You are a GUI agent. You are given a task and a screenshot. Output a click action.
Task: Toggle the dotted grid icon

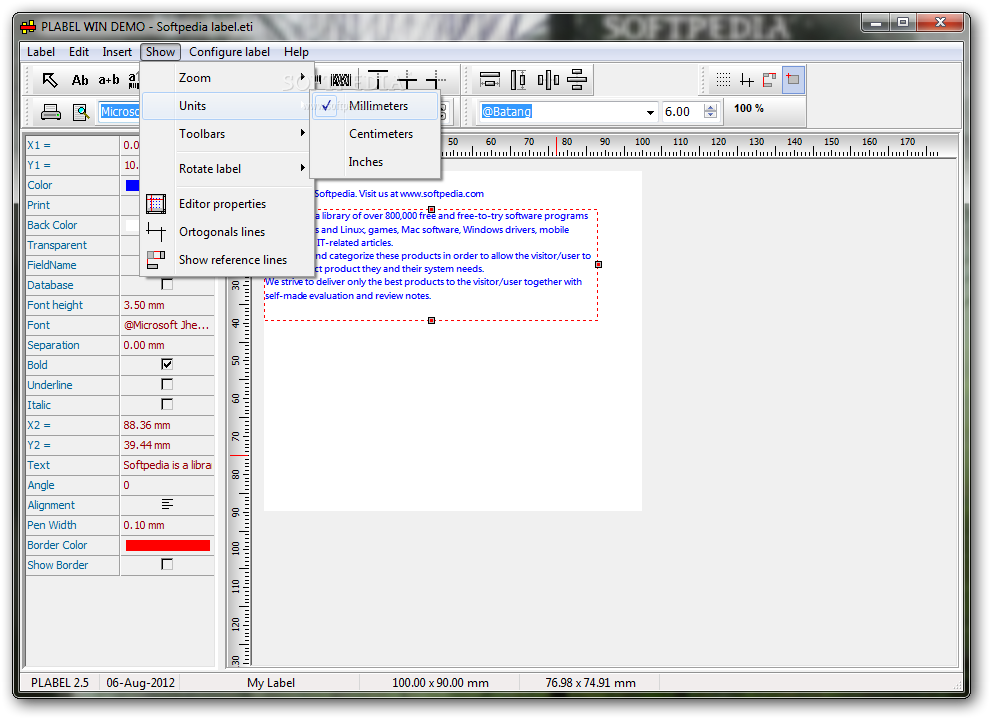(x=723, y=80)
